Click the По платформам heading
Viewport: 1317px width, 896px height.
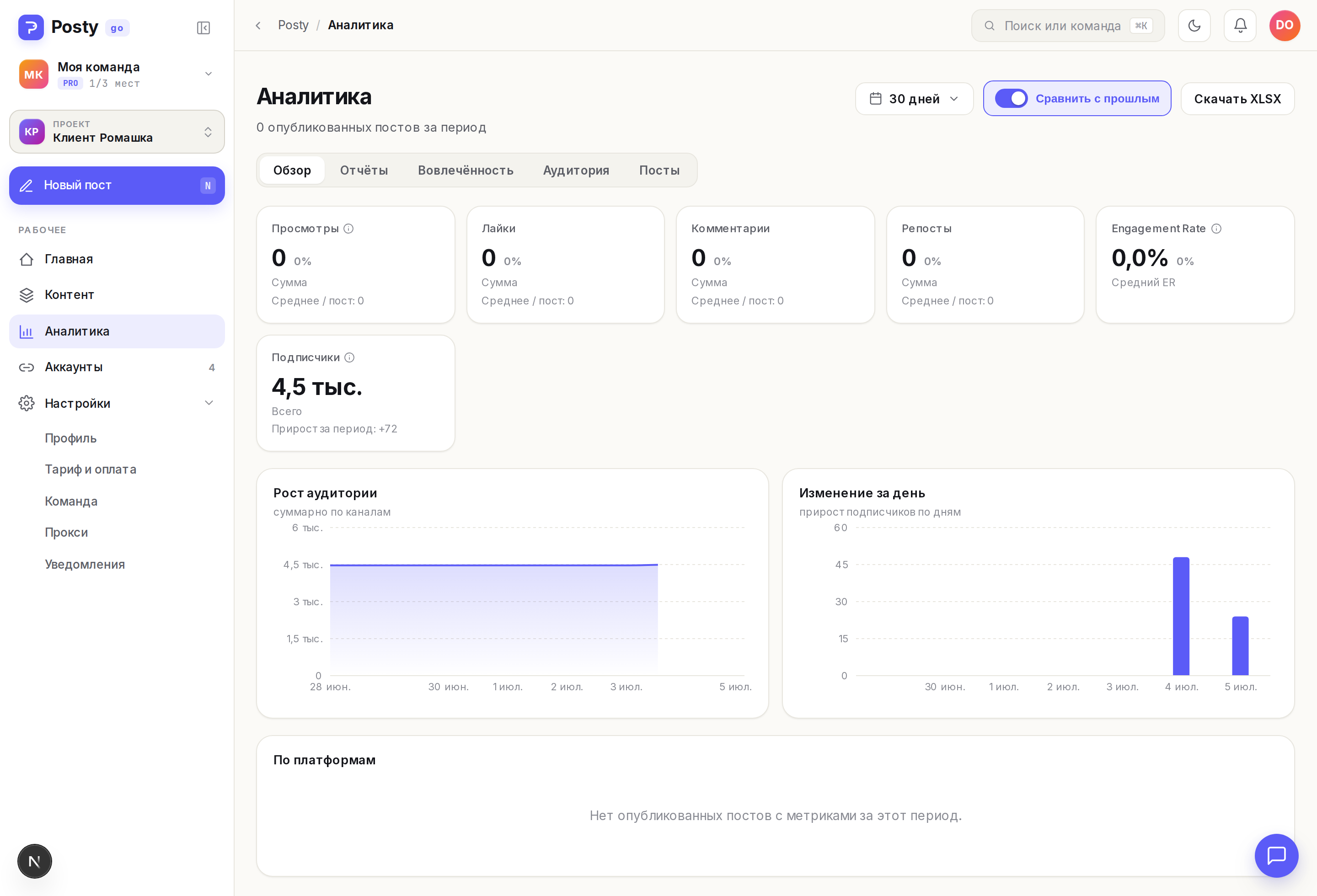324,760
